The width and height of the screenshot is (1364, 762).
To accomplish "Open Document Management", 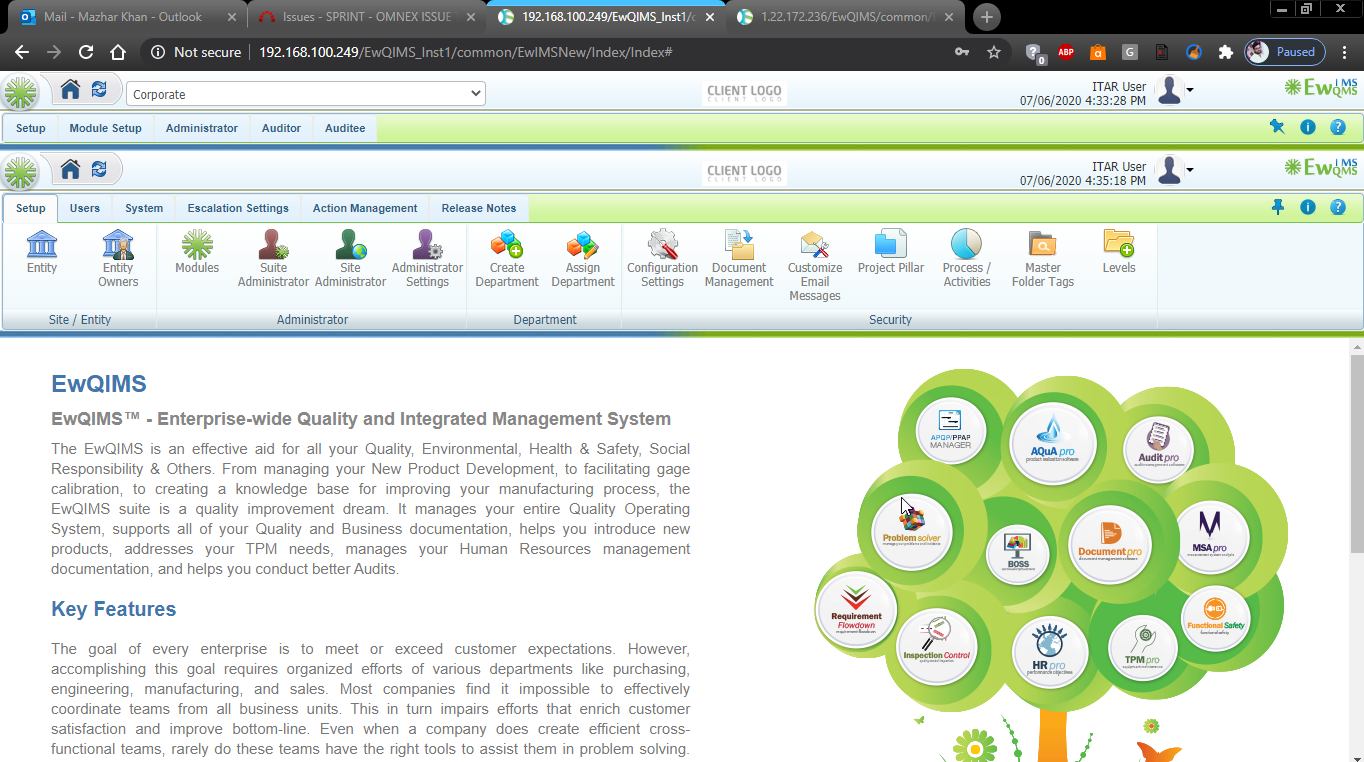I will click(x=739, y=259).
